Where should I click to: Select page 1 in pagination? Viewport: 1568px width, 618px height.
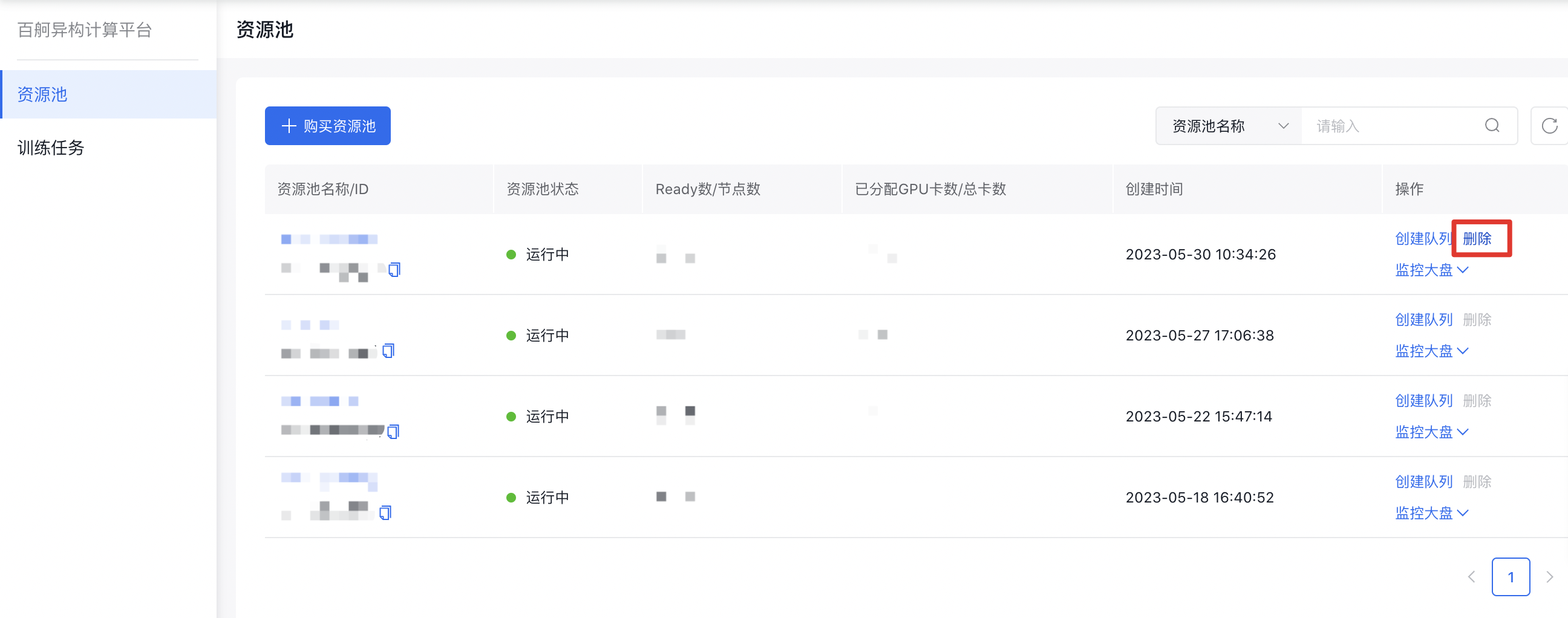[1511, 577]
